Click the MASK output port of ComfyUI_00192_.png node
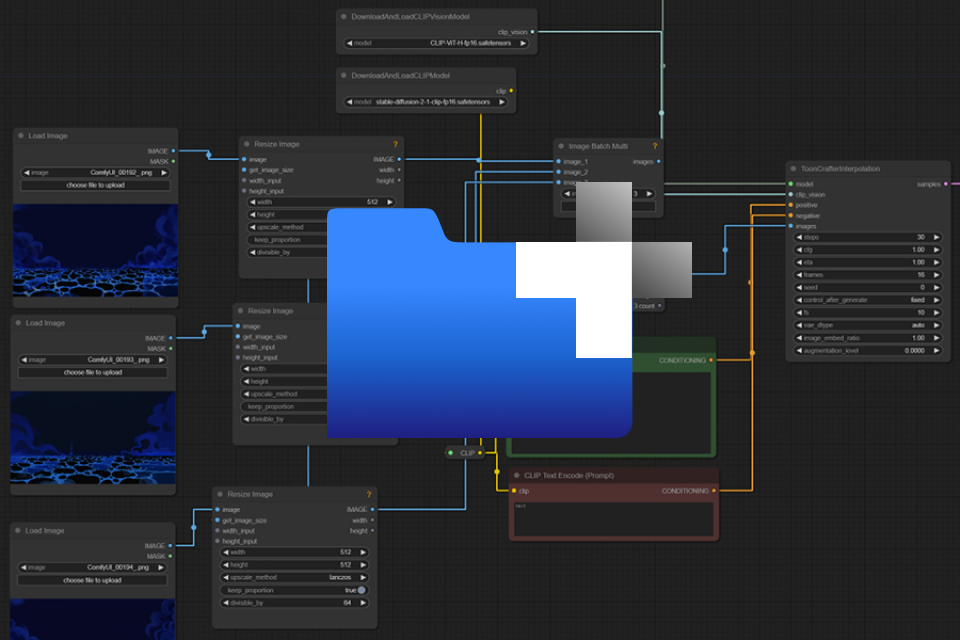Viewport: 960px width, 640px height. coord(173,161)
